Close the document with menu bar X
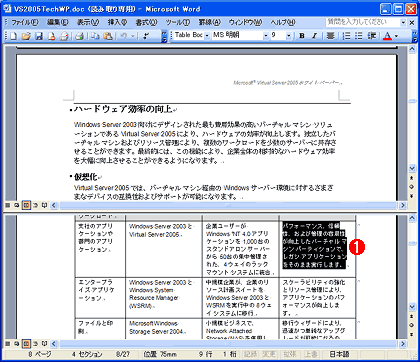420x362 pixels. pos(412,22)
